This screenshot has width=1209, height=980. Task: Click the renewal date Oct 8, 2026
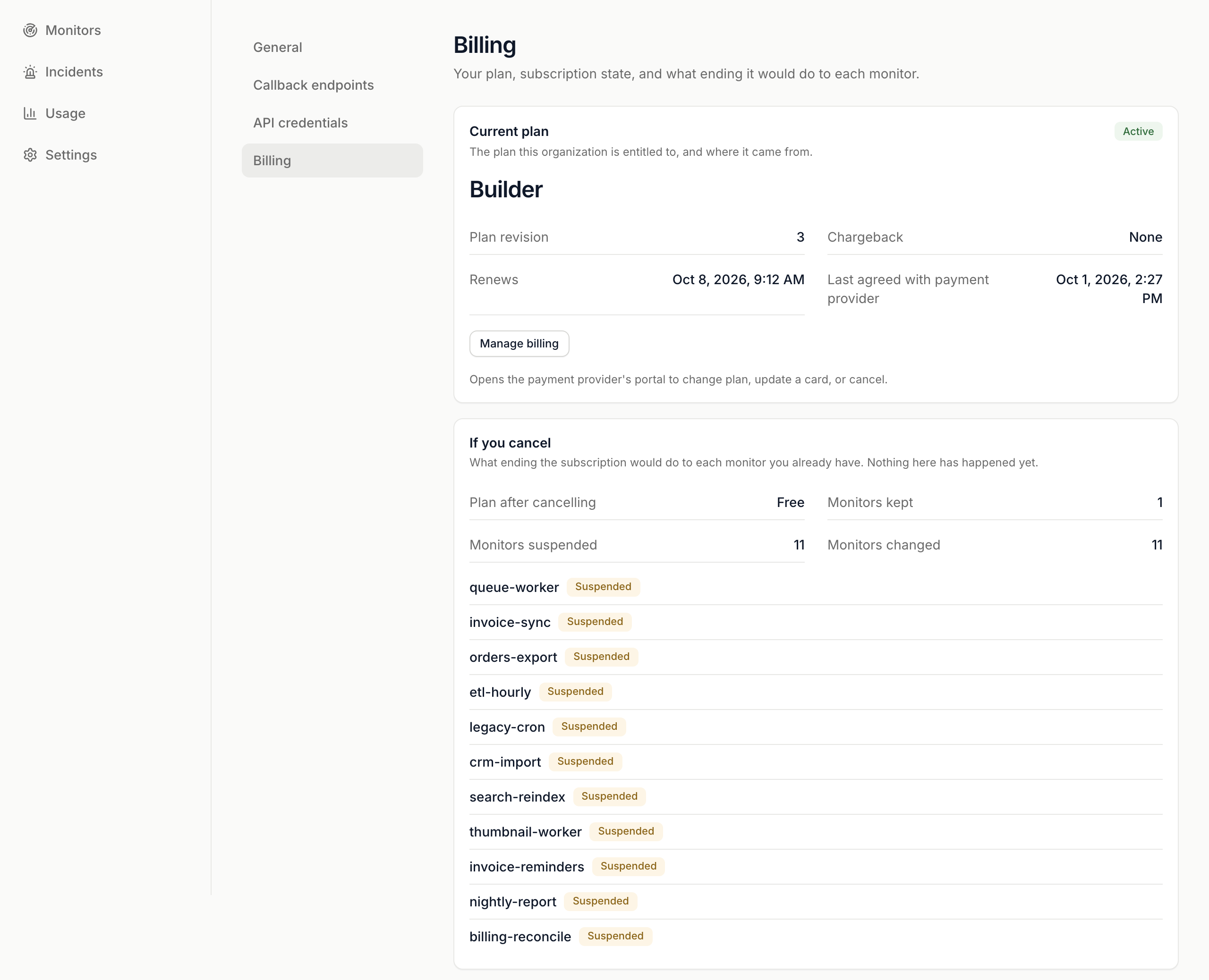(738, 280)
